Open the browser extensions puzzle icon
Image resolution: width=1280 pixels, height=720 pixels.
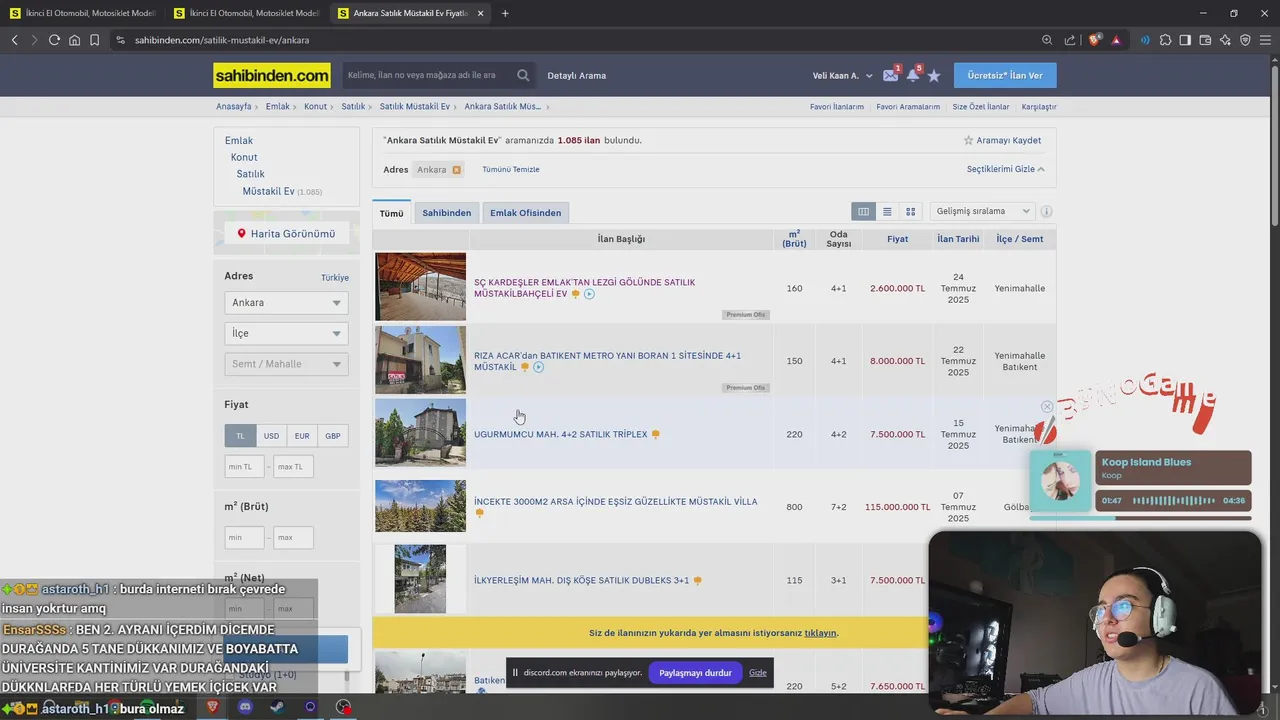[x=1165, y=40]
